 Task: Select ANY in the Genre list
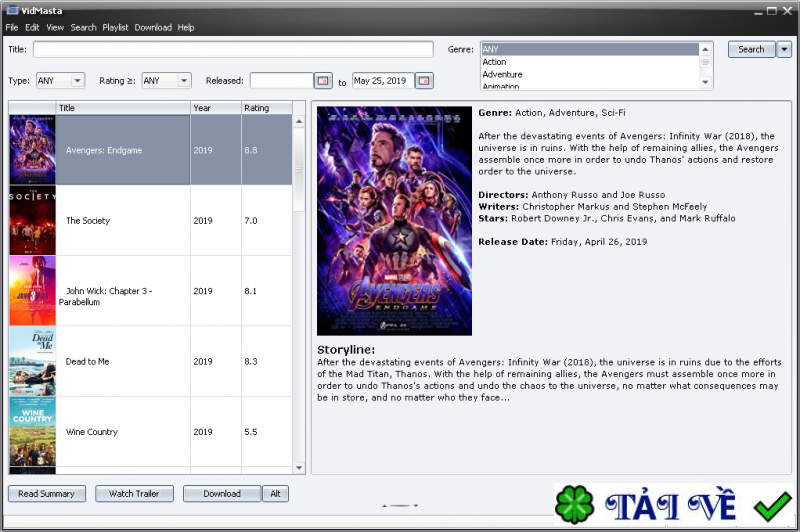click(x=590, y=49)
